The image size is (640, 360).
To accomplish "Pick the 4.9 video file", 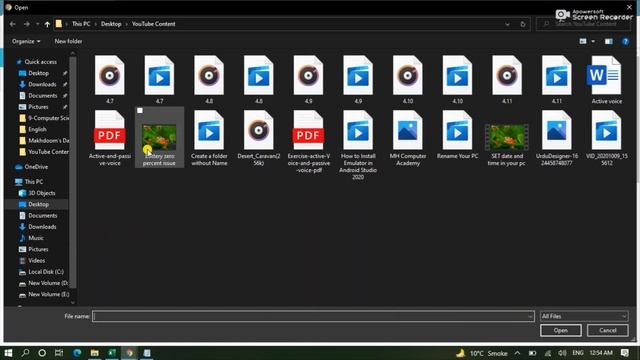I will [358, 76].
